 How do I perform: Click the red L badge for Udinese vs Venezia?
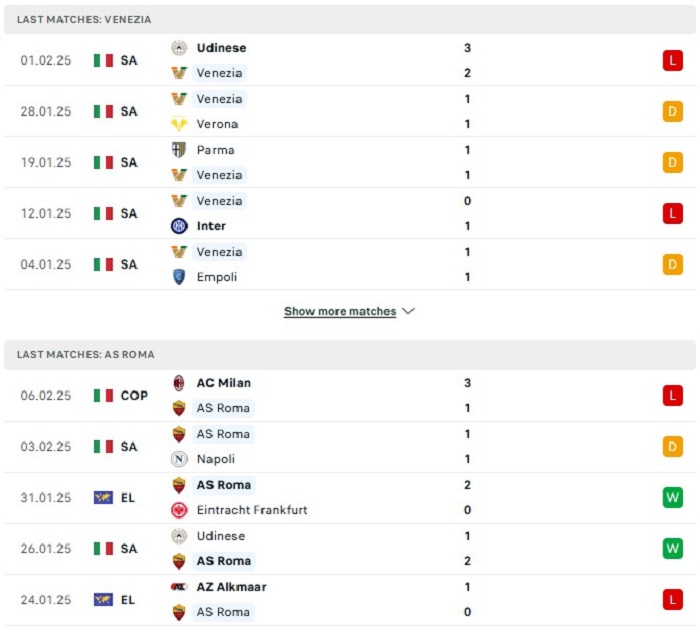[x=673, y=61]
